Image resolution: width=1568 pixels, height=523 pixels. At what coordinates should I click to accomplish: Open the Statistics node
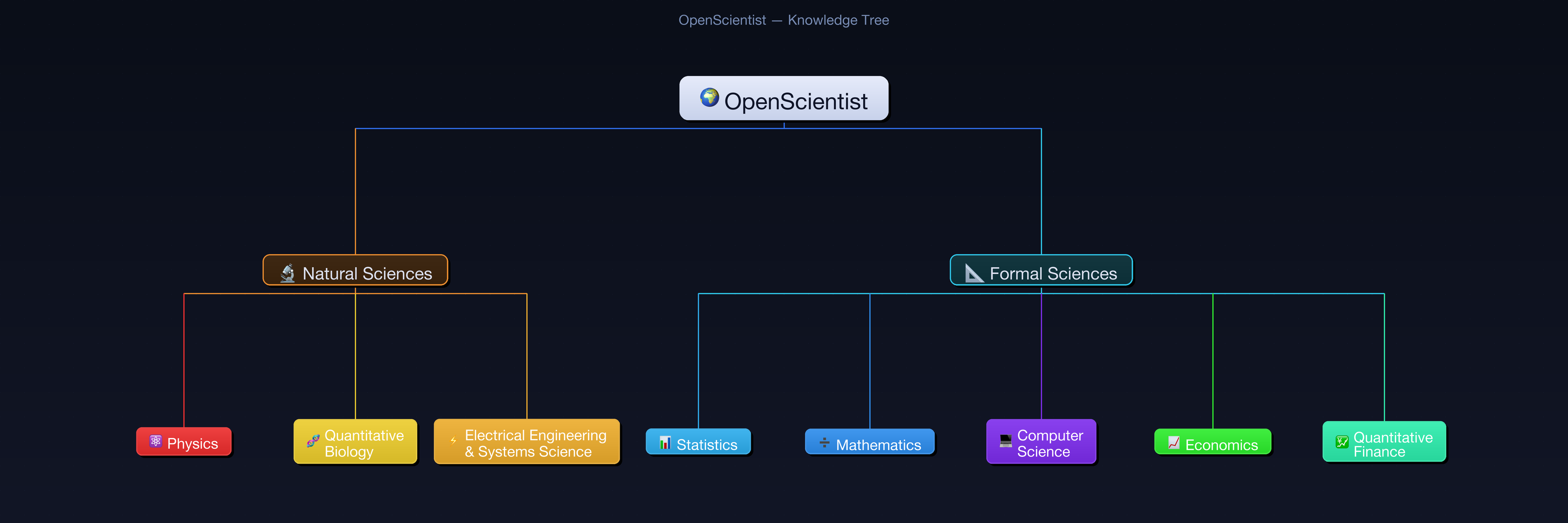pyautogui.click(x=697, y=443)
